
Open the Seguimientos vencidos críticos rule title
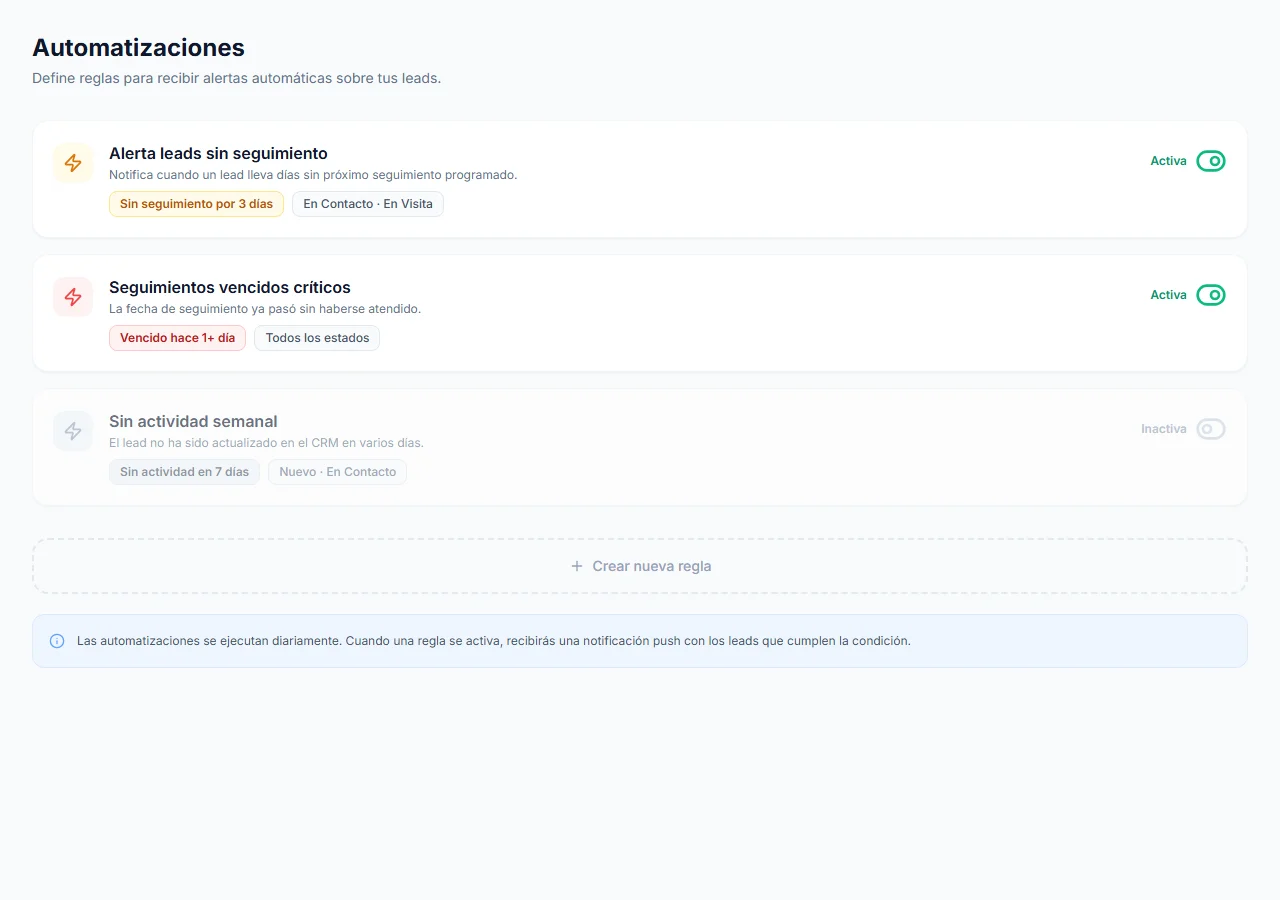click(230, 287)
